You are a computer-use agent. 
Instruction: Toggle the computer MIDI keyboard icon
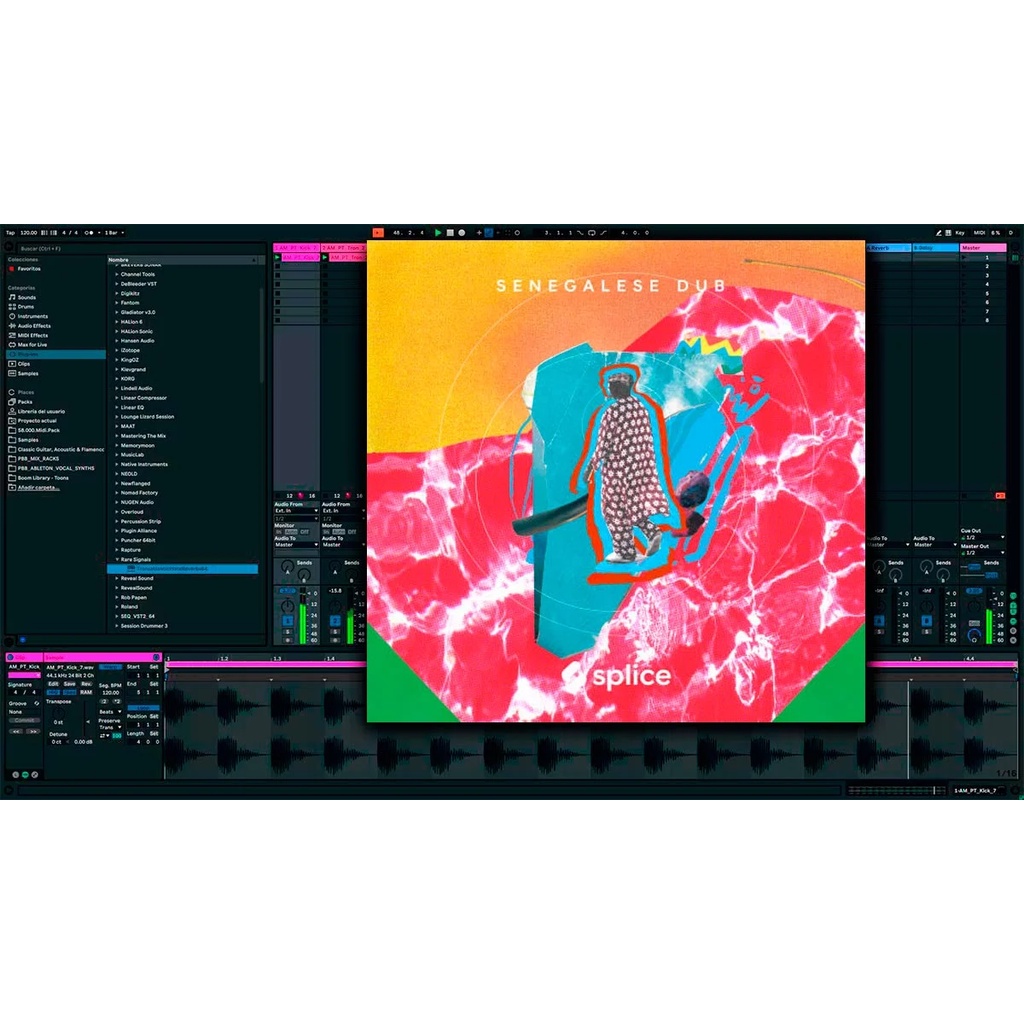click(x=948, y=232)
